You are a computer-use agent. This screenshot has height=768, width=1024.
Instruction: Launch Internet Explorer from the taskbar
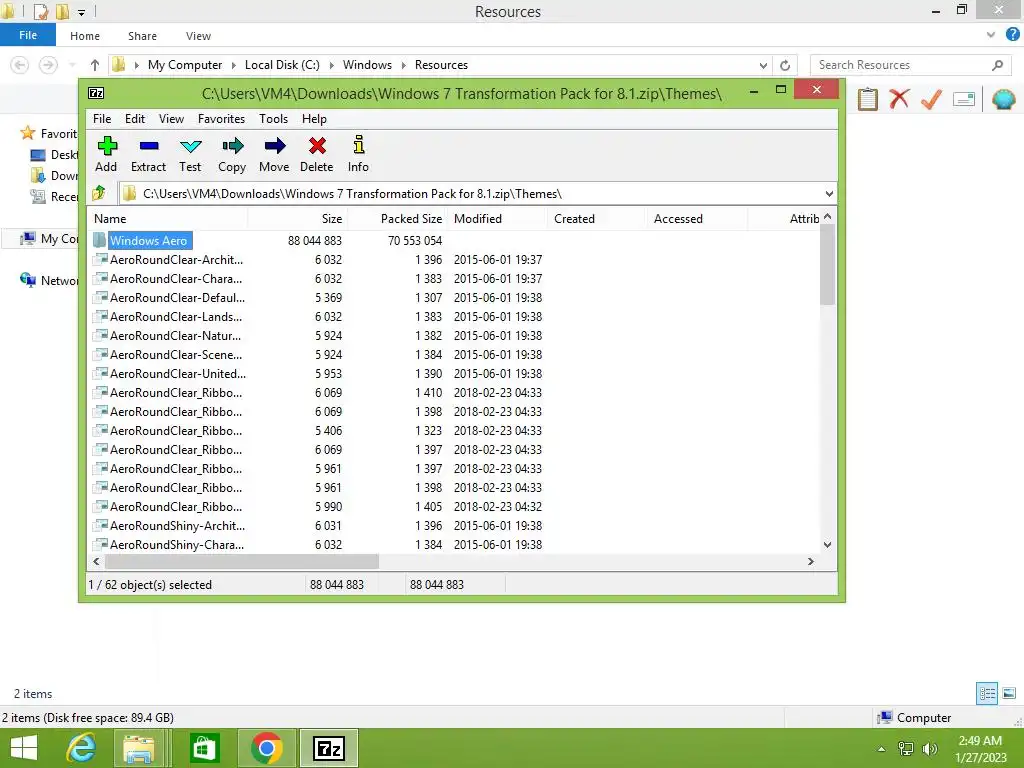(82, 748)
